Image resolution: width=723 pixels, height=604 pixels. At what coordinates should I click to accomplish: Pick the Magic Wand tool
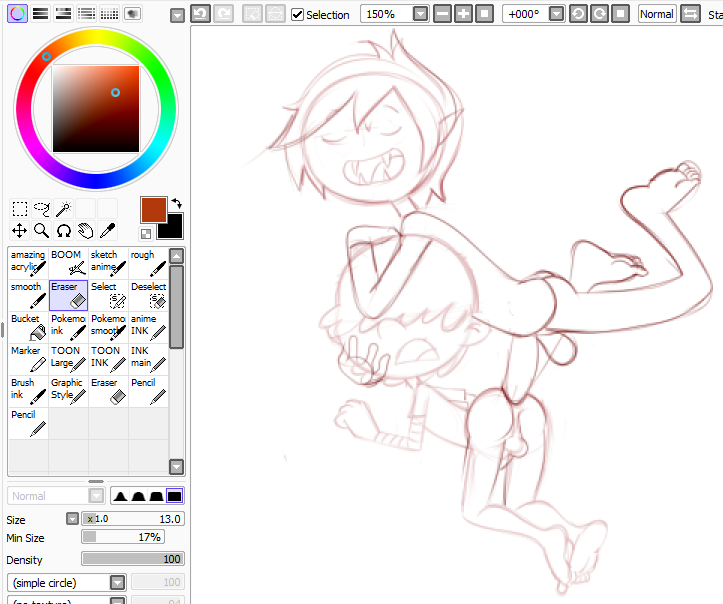point(63,209)
